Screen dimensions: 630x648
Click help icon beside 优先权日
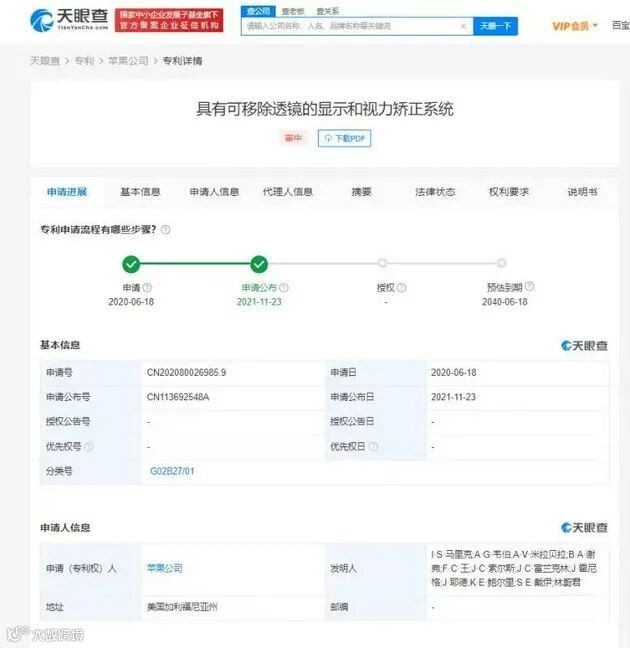pyautogui.click(x=373, y=446)
